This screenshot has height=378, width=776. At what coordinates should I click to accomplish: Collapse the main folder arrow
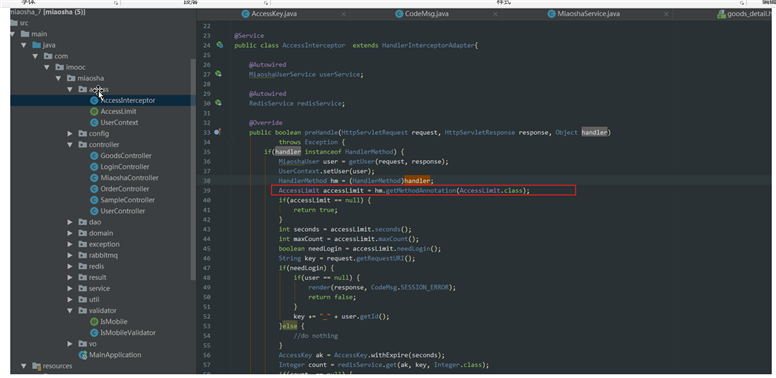coord(13,34)
